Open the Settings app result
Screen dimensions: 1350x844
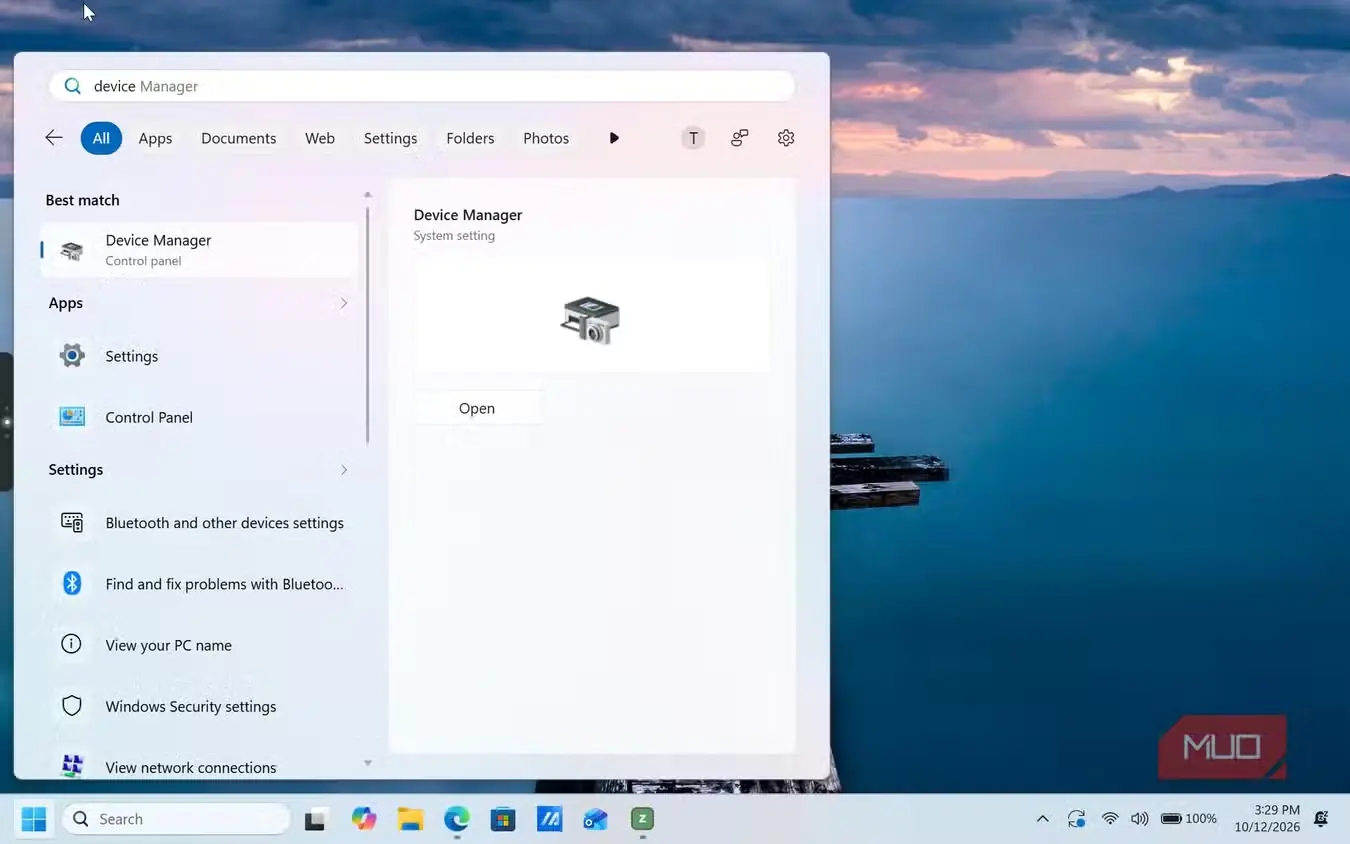point(199,356)
